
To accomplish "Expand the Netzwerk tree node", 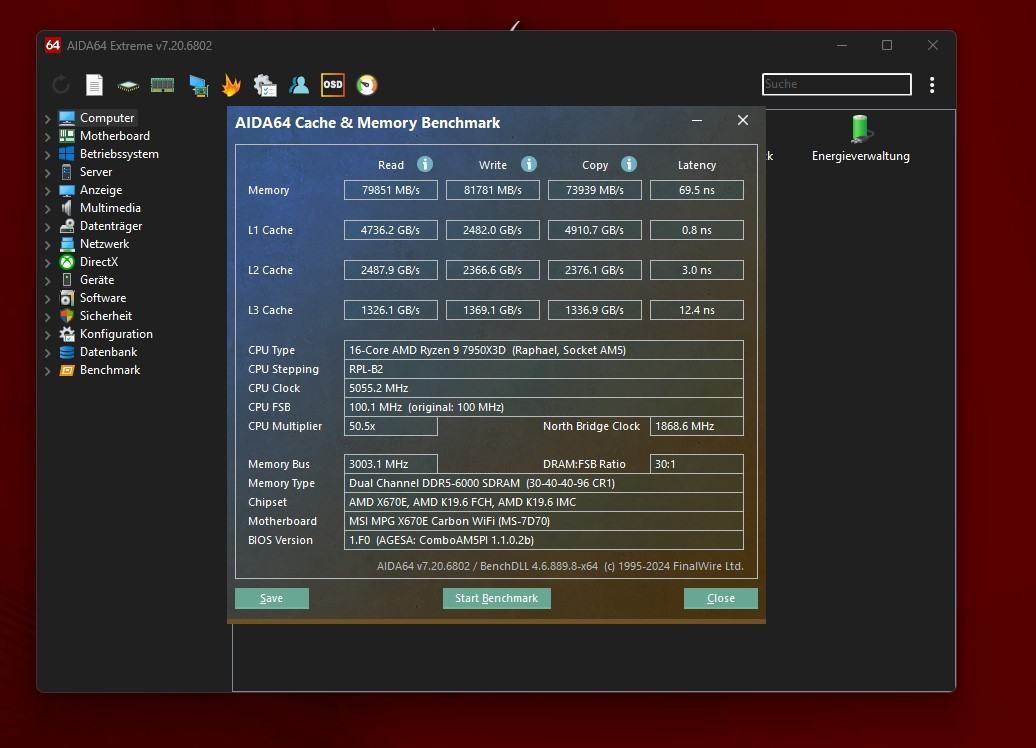I will [x=48, y=245].
